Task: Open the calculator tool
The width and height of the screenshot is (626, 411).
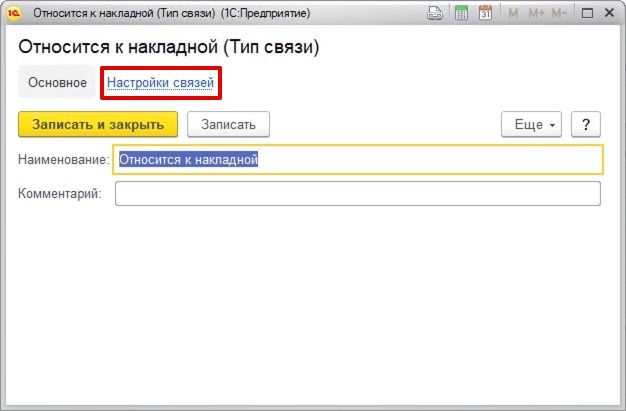Action: pyautogui.click(x=461, y=14)
